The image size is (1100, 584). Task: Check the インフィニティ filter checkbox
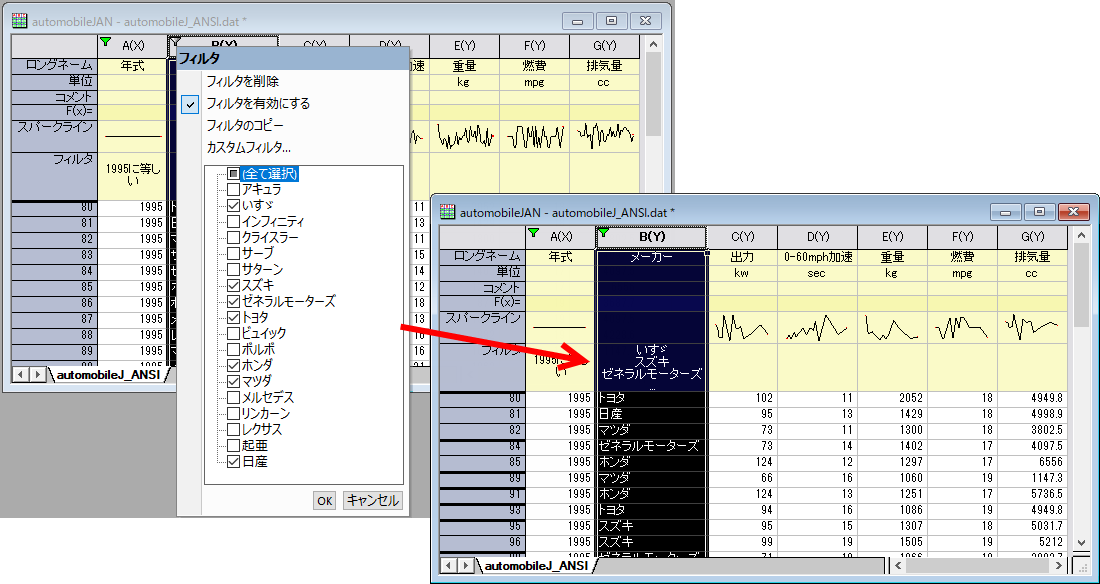click(x=234, y=222)
